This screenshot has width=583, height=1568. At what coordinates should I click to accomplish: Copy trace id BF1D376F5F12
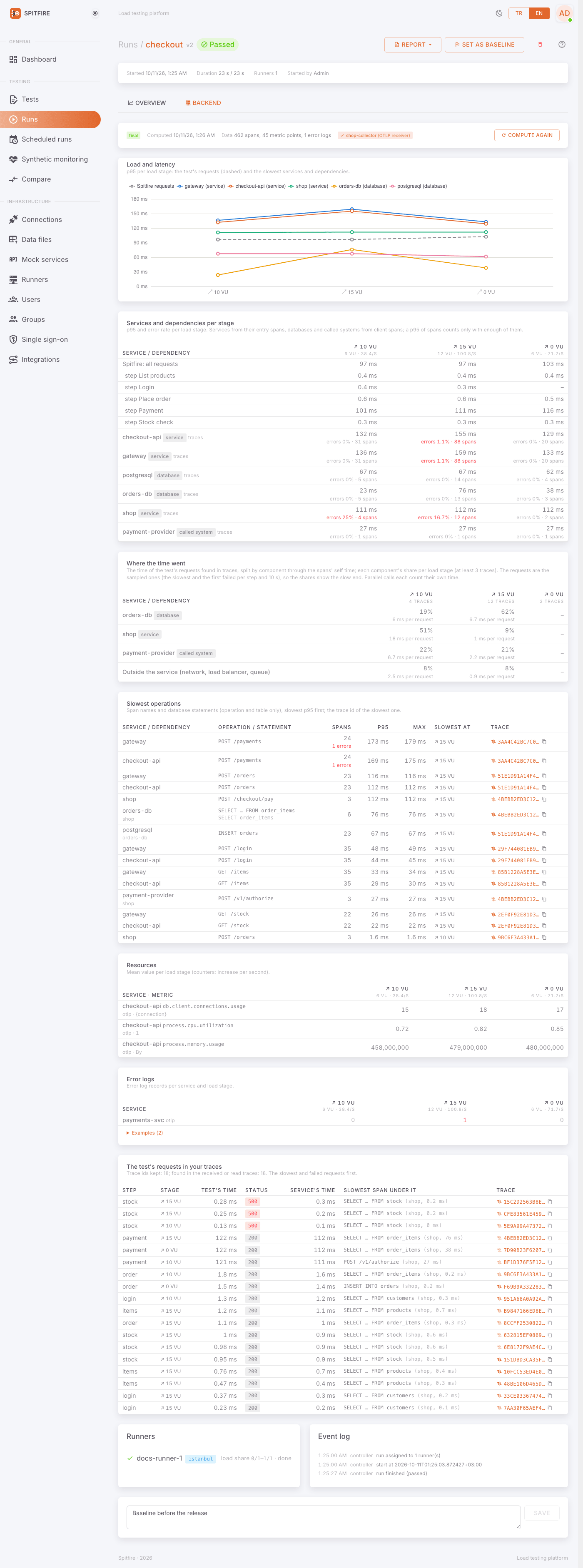point(550,1262)
